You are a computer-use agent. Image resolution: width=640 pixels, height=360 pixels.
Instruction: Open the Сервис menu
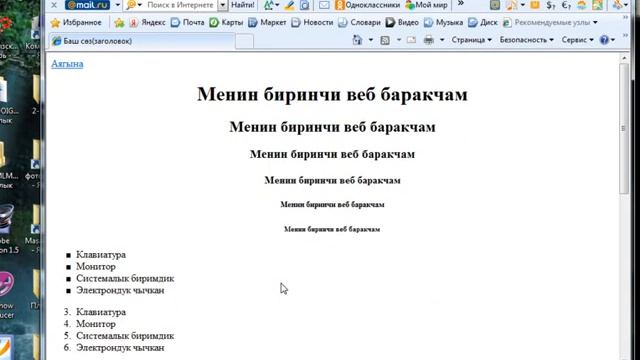[578, 40]
